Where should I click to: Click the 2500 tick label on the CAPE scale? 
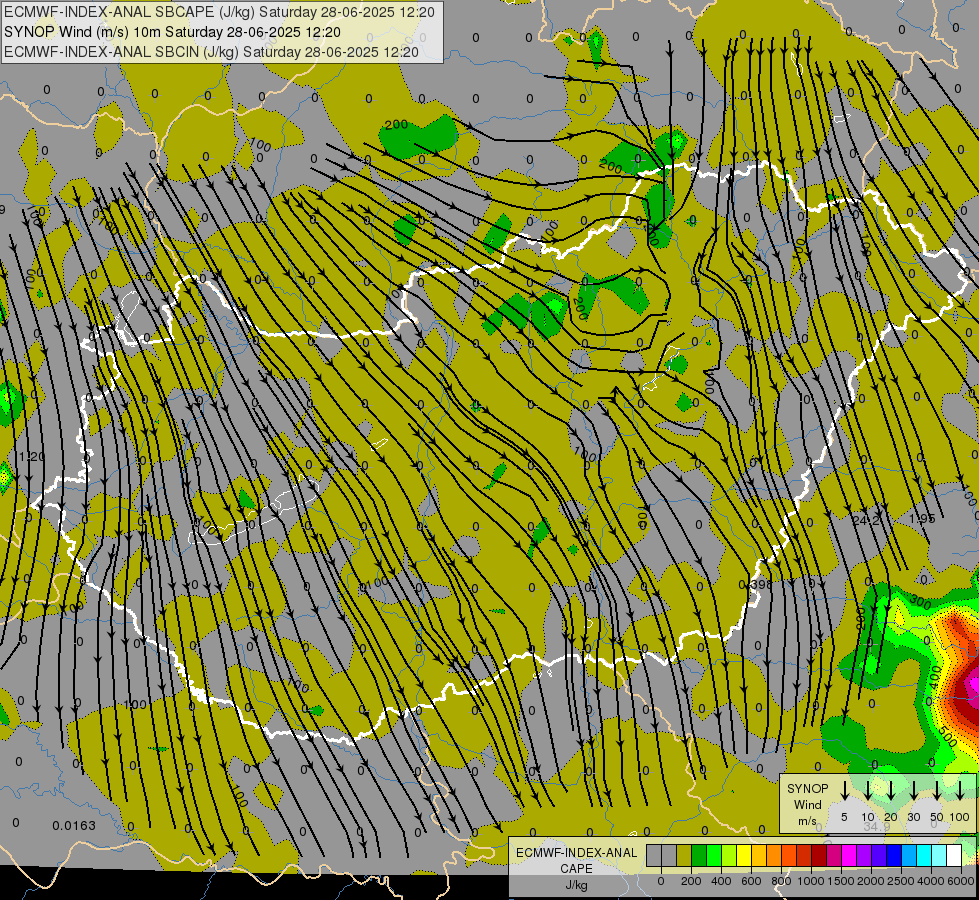pos(901,881)
